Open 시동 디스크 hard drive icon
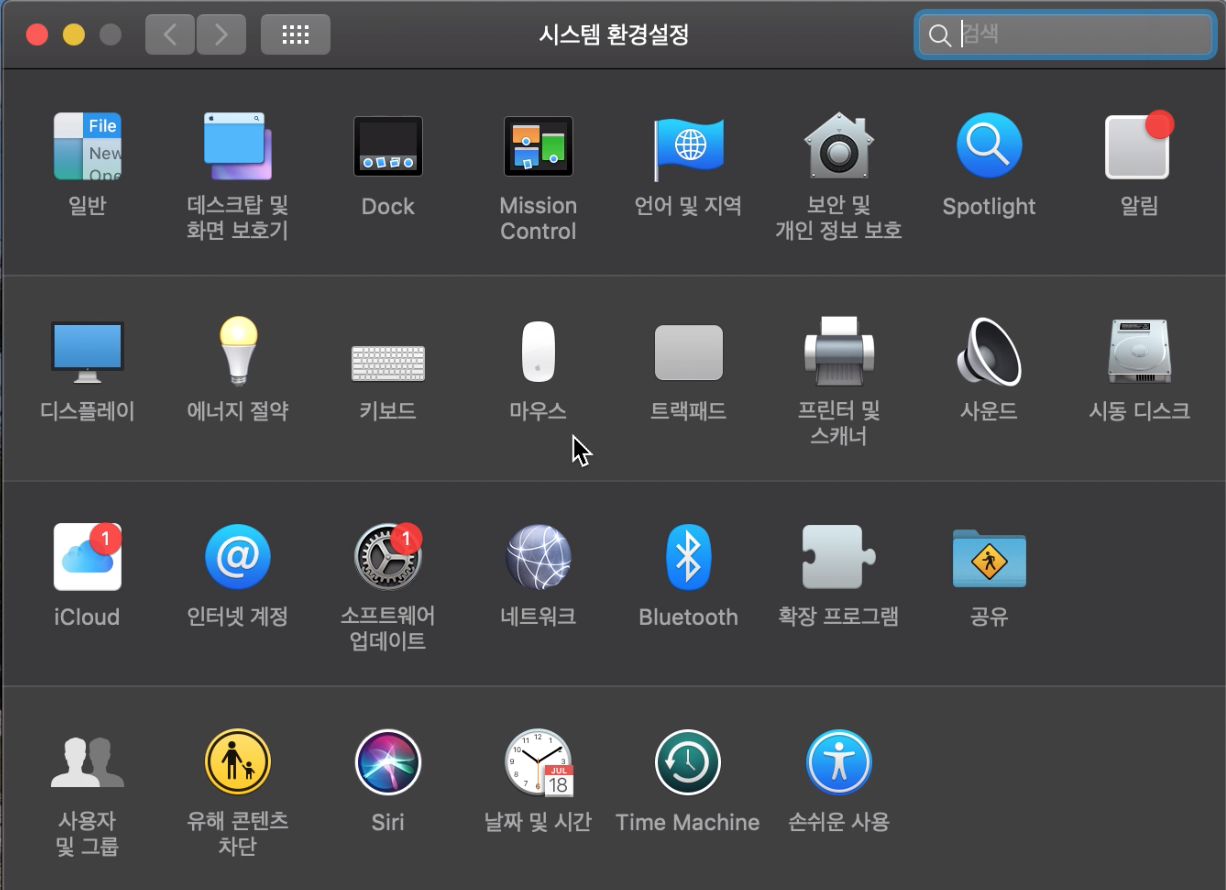 point(1139,352)
